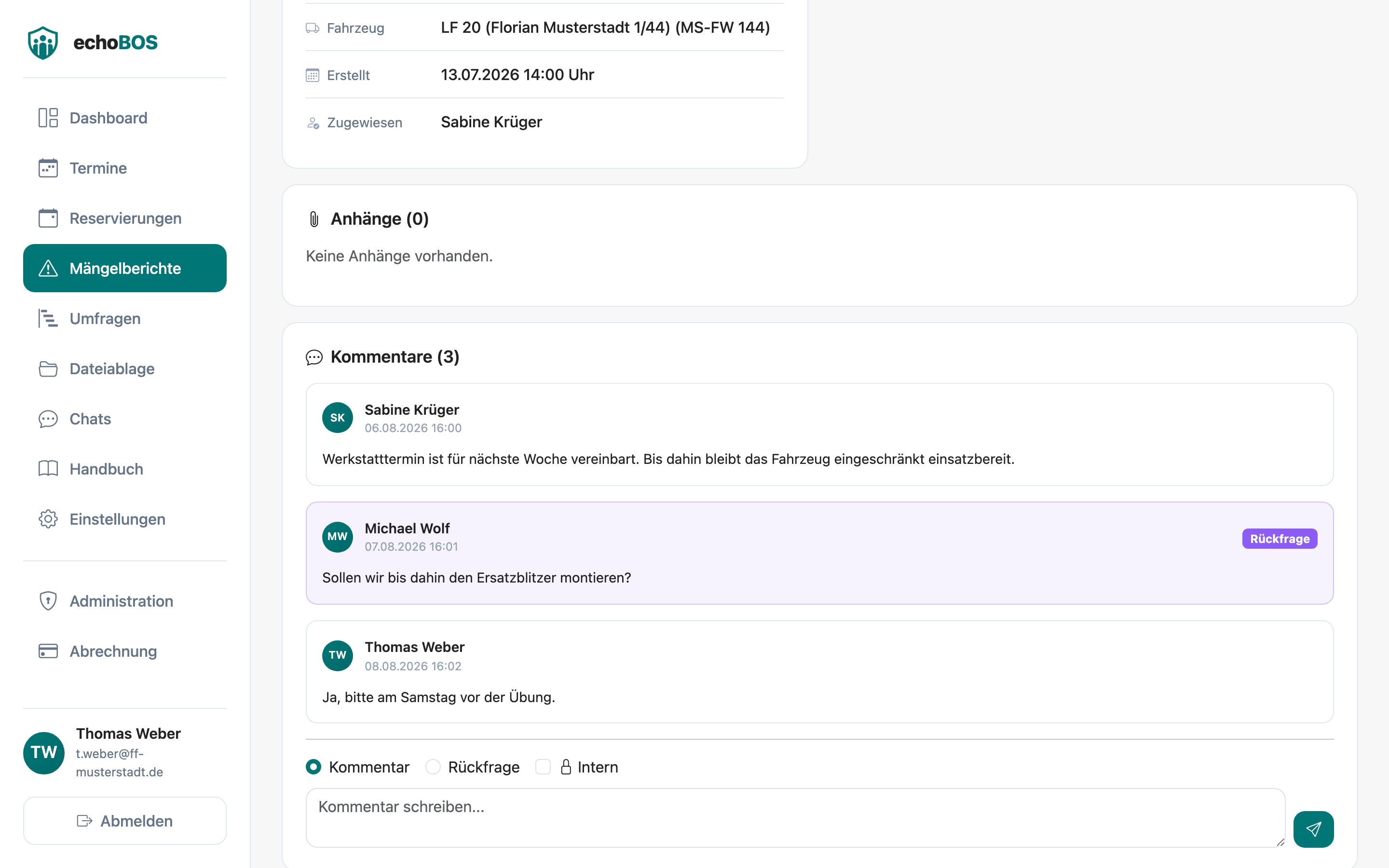Click the echoBOS shield logo
The height and width of the screenshot is (868, 1389).
pyautogui.click(x=43, y=42)
